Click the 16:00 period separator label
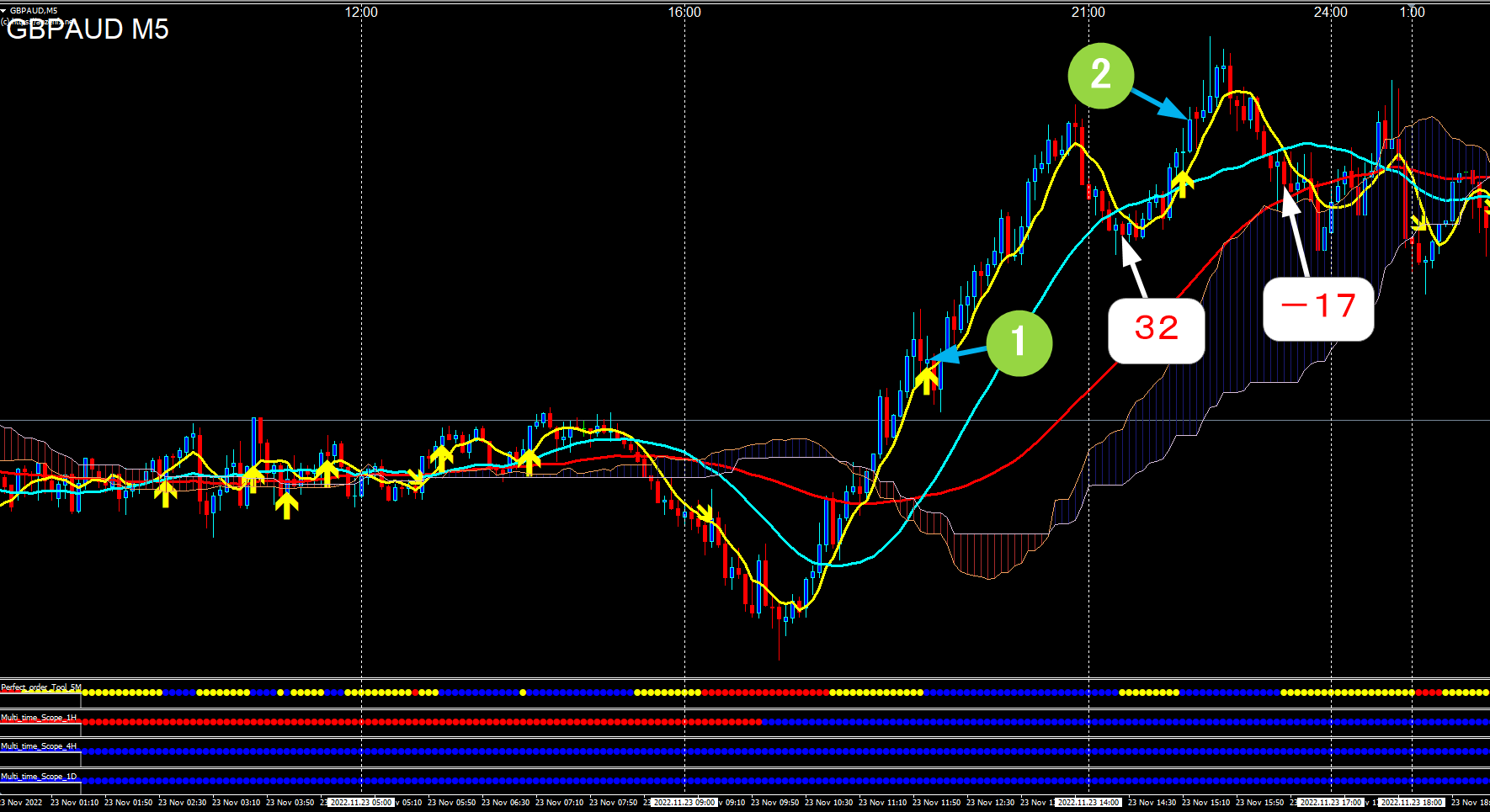Image resolution: width=1490 pixels, height=812 pixels. [684, 12]
